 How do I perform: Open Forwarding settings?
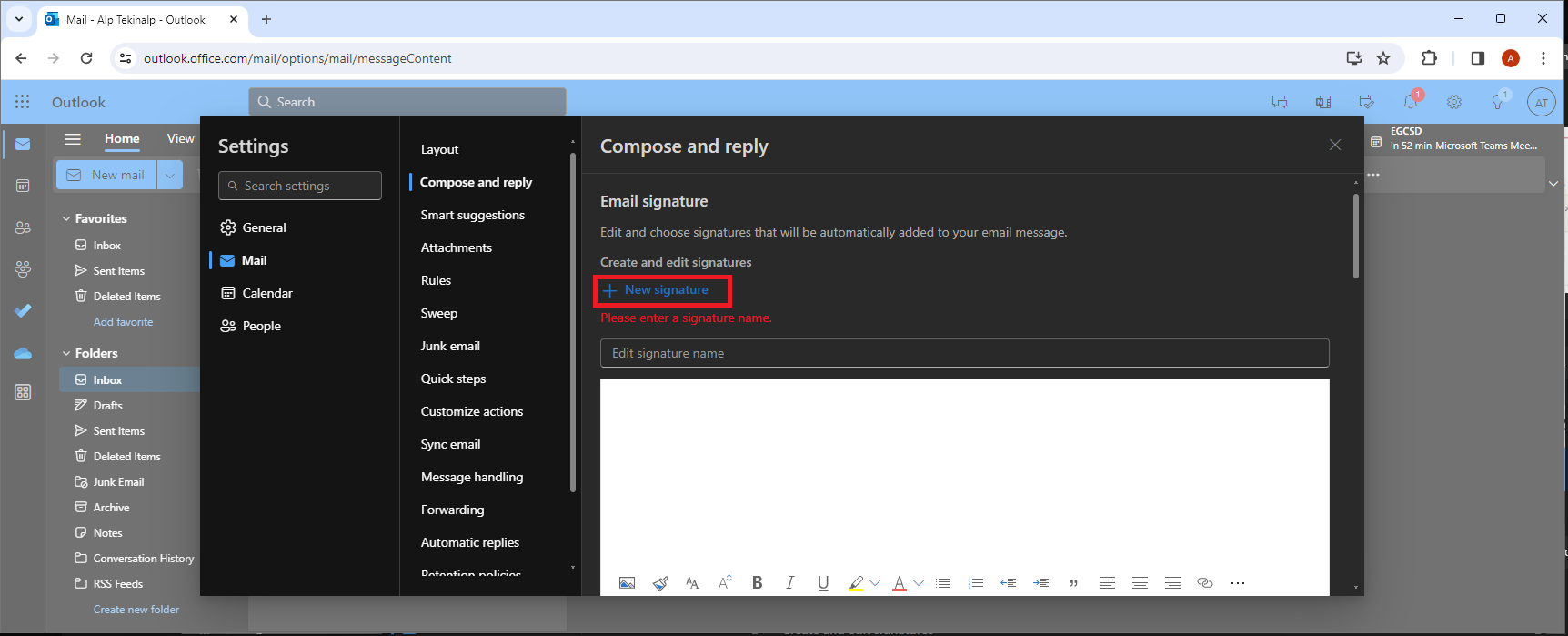coord(452,510)
